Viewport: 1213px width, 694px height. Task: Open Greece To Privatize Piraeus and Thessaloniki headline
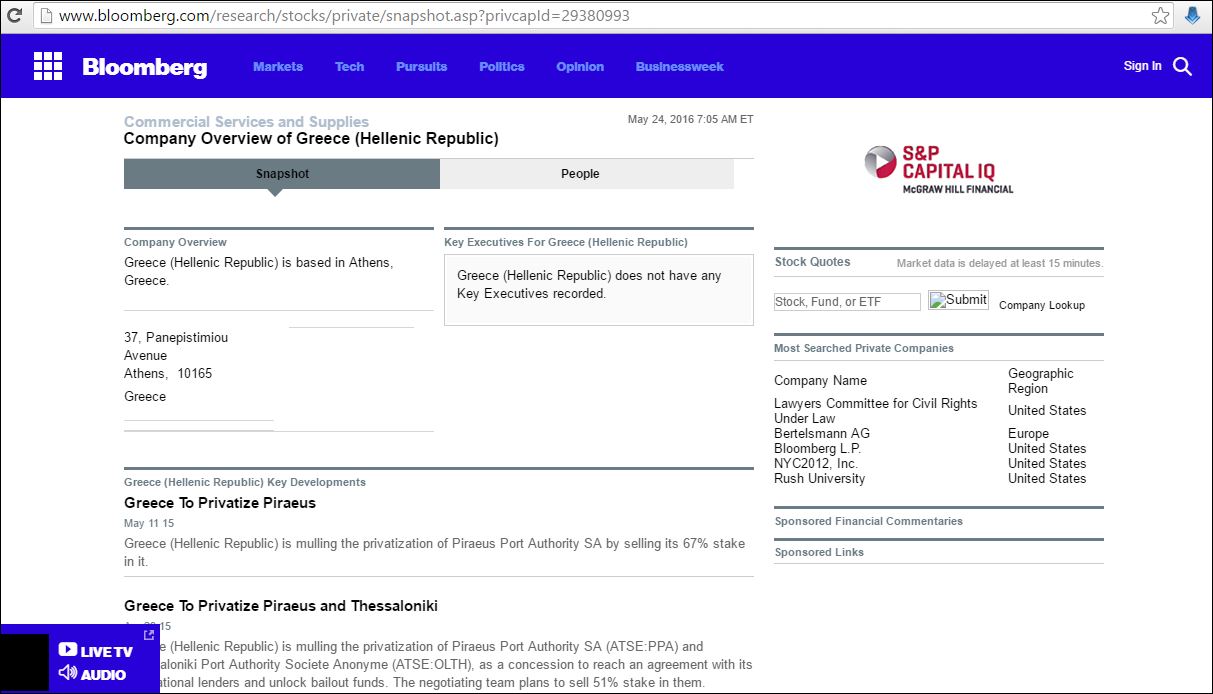281,606
